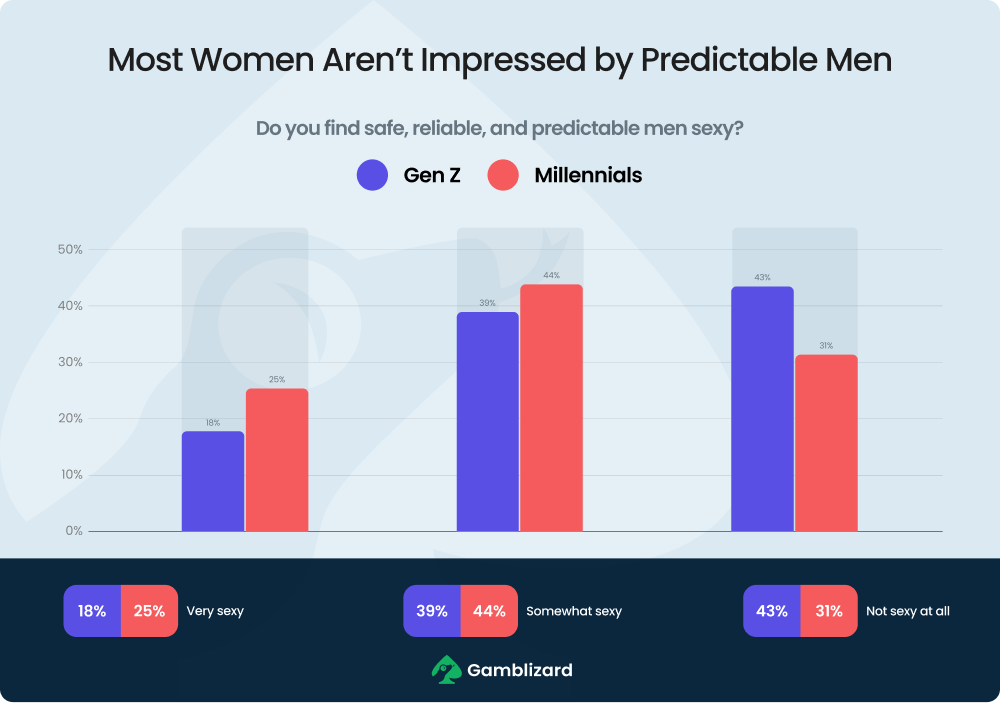Select the Millennials legend label
The height and width of the screenshot is (703, 1000).
(x=588, y=175)
